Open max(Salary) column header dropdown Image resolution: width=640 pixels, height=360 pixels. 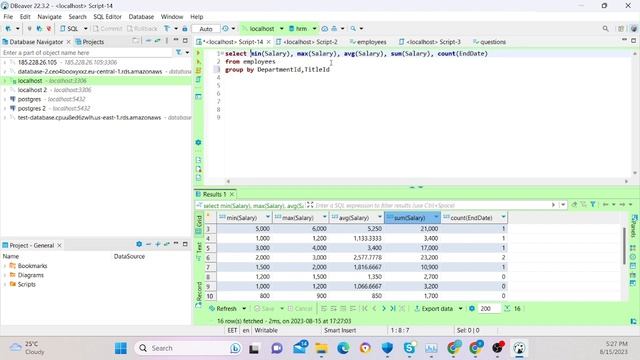(325, 217)
